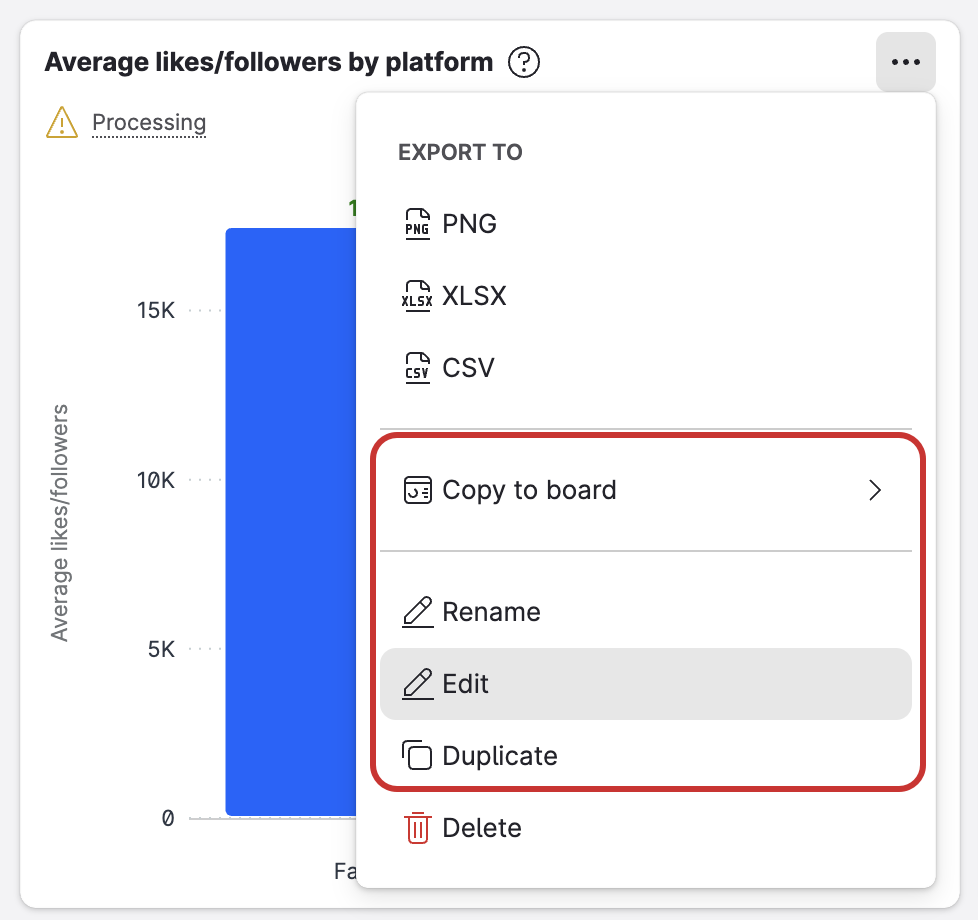Click the help question mark icon beside chart title
Screen dimensions: 978x920
tap(524, 63)
